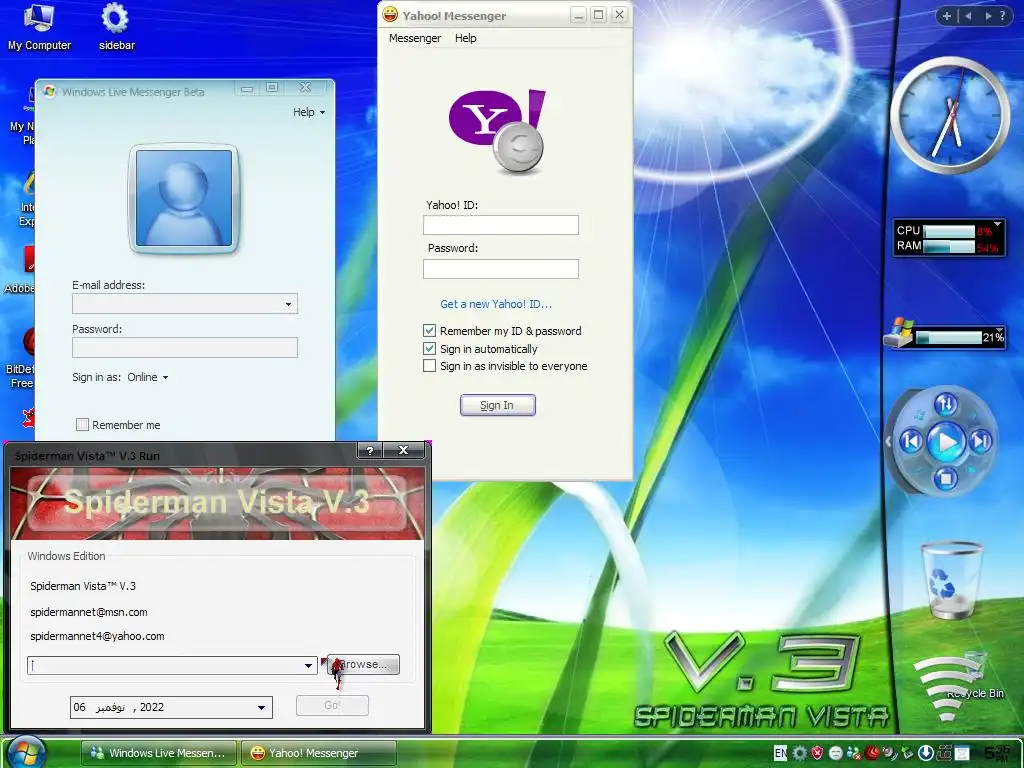
Task: Focus the Live Messenger Password field
Action: pyautogui.click(x=185, y=347)
